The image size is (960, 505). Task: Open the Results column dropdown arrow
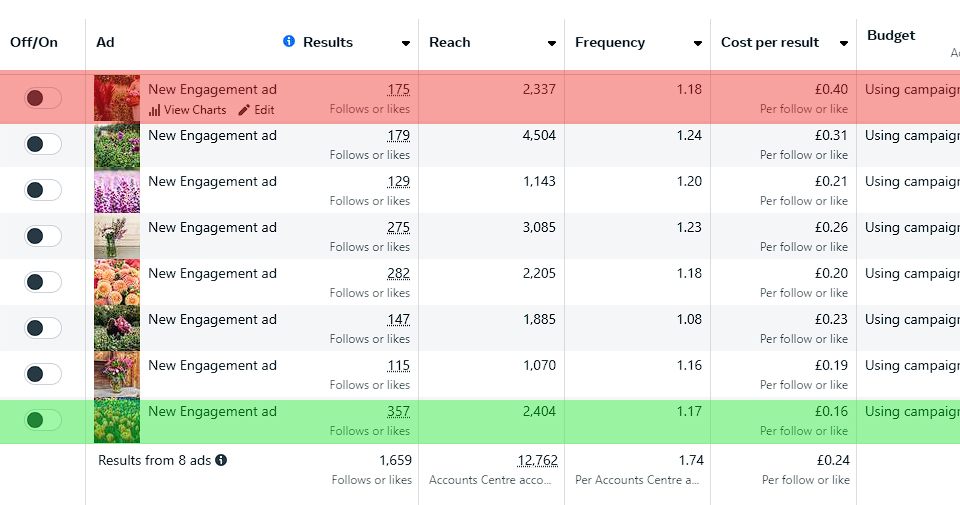coord(406,43)
